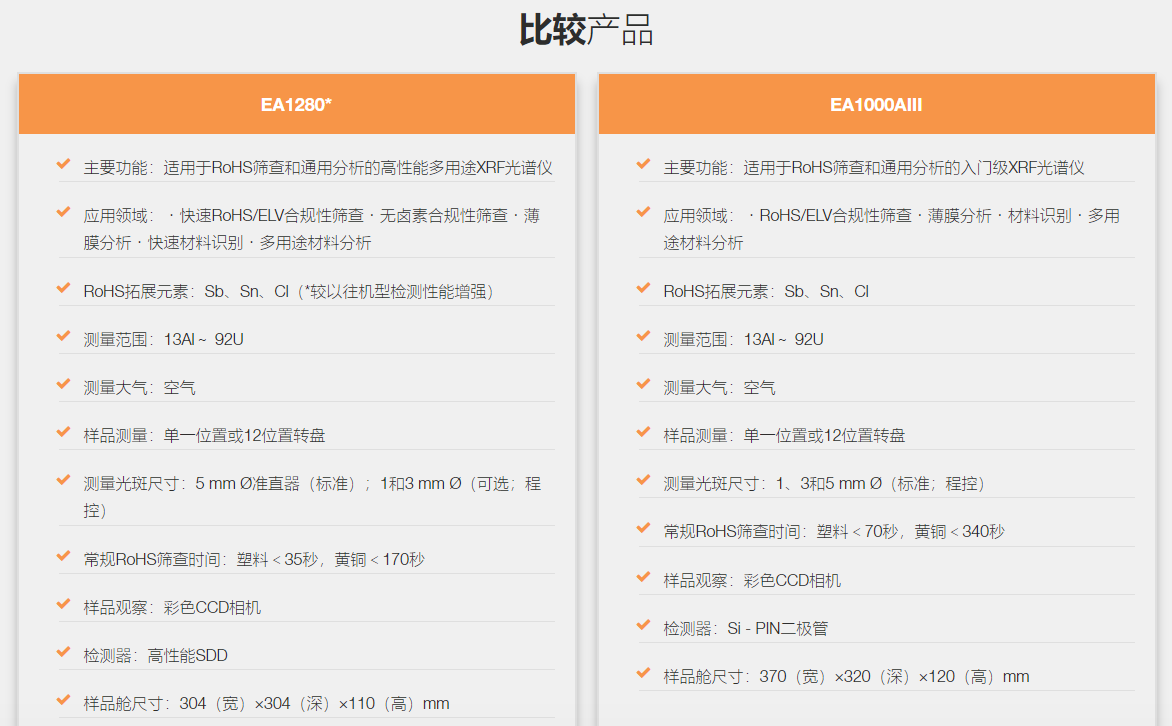The height and width of the screenshot is (726, 1172).
Task: Click checkmark beside EA1000AIII 样品测量 row
Action: click(644, 432)
